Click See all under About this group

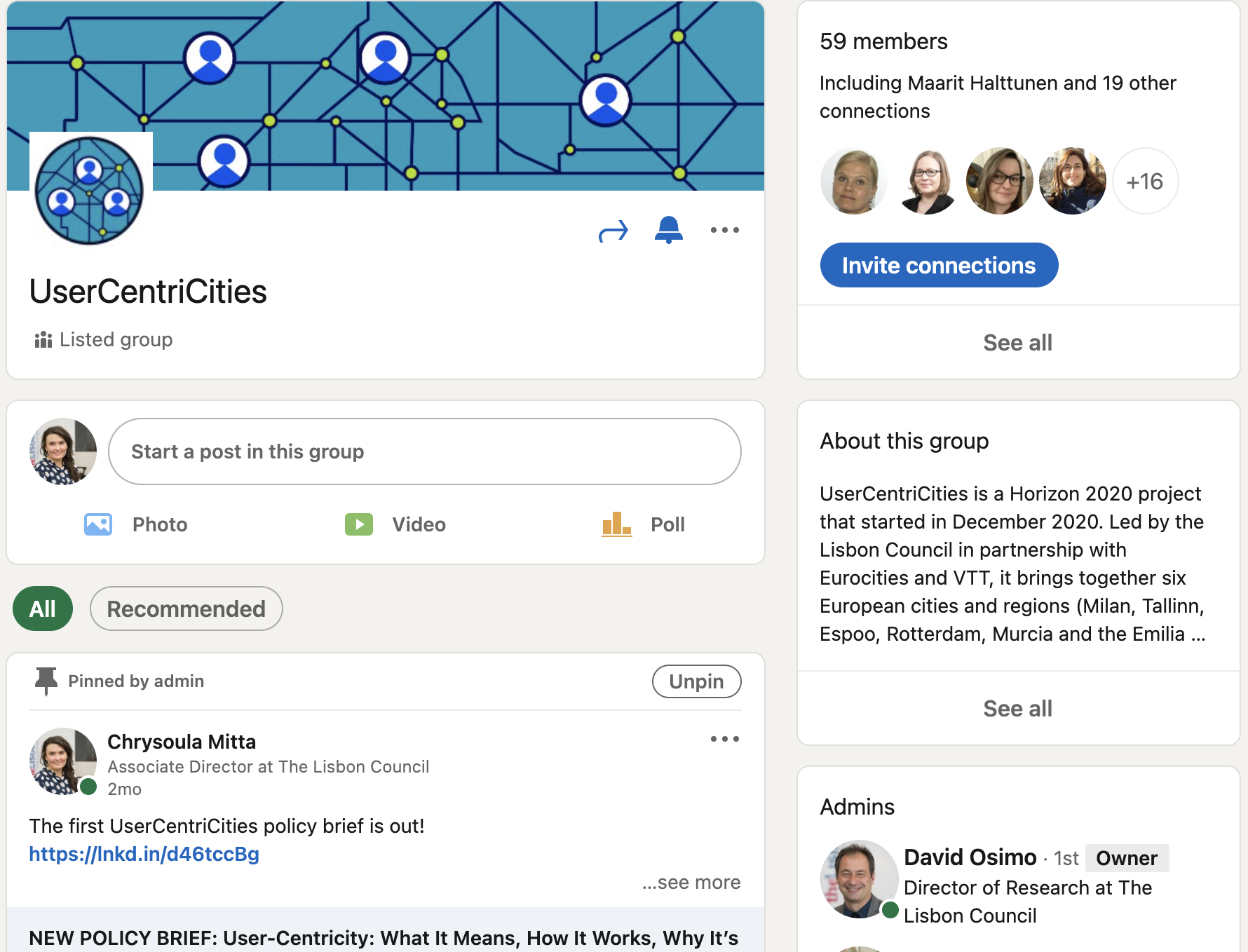1017,709
